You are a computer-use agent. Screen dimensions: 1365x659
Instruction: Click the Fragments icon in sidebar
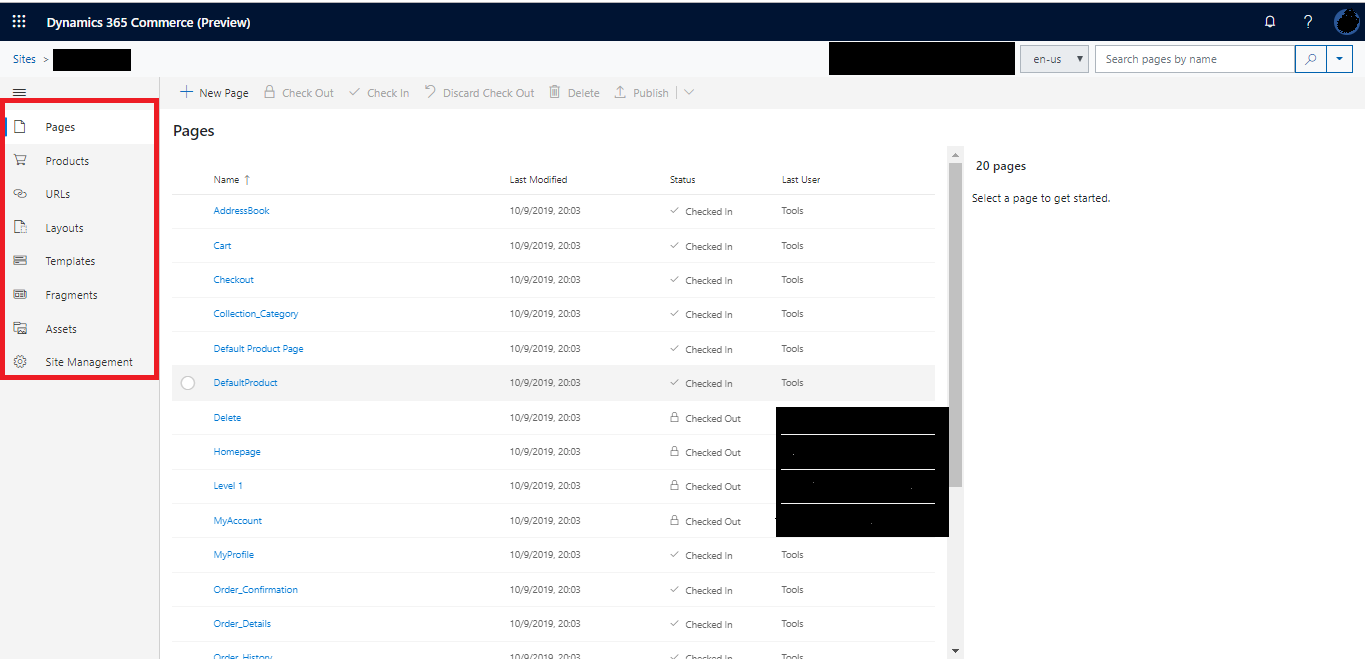20,295
